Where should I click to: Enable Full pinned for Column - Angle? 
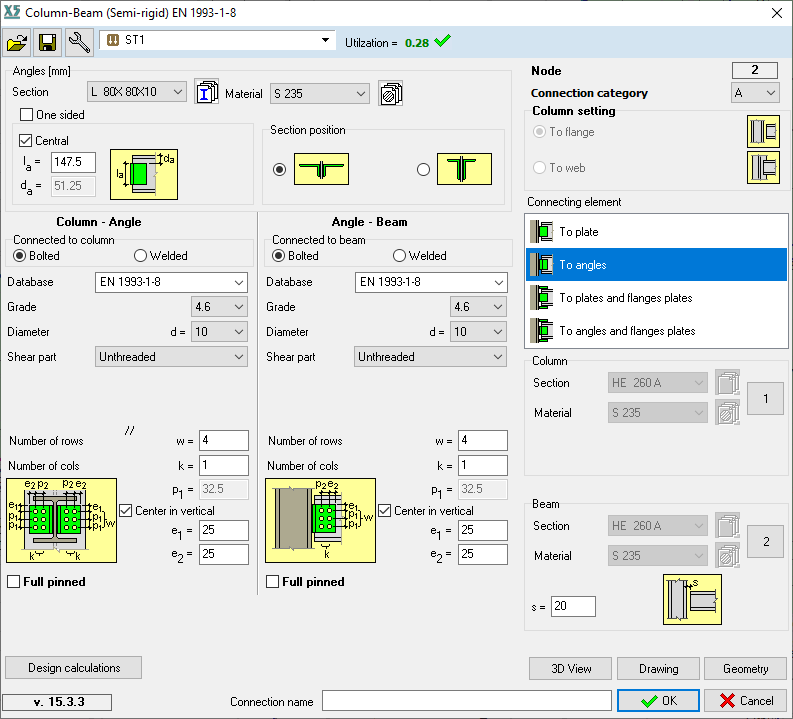point(14,582)
